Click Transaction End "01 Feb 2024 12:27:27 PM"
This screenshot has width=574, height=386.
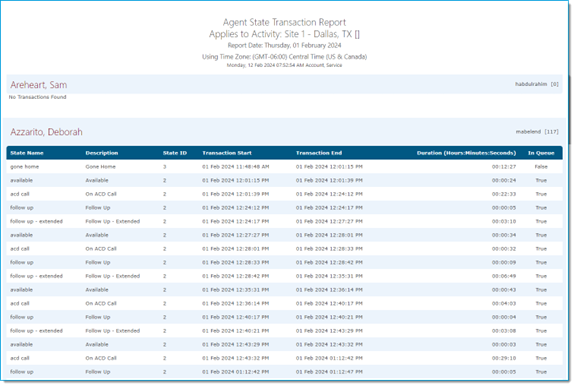click(329, 222)
